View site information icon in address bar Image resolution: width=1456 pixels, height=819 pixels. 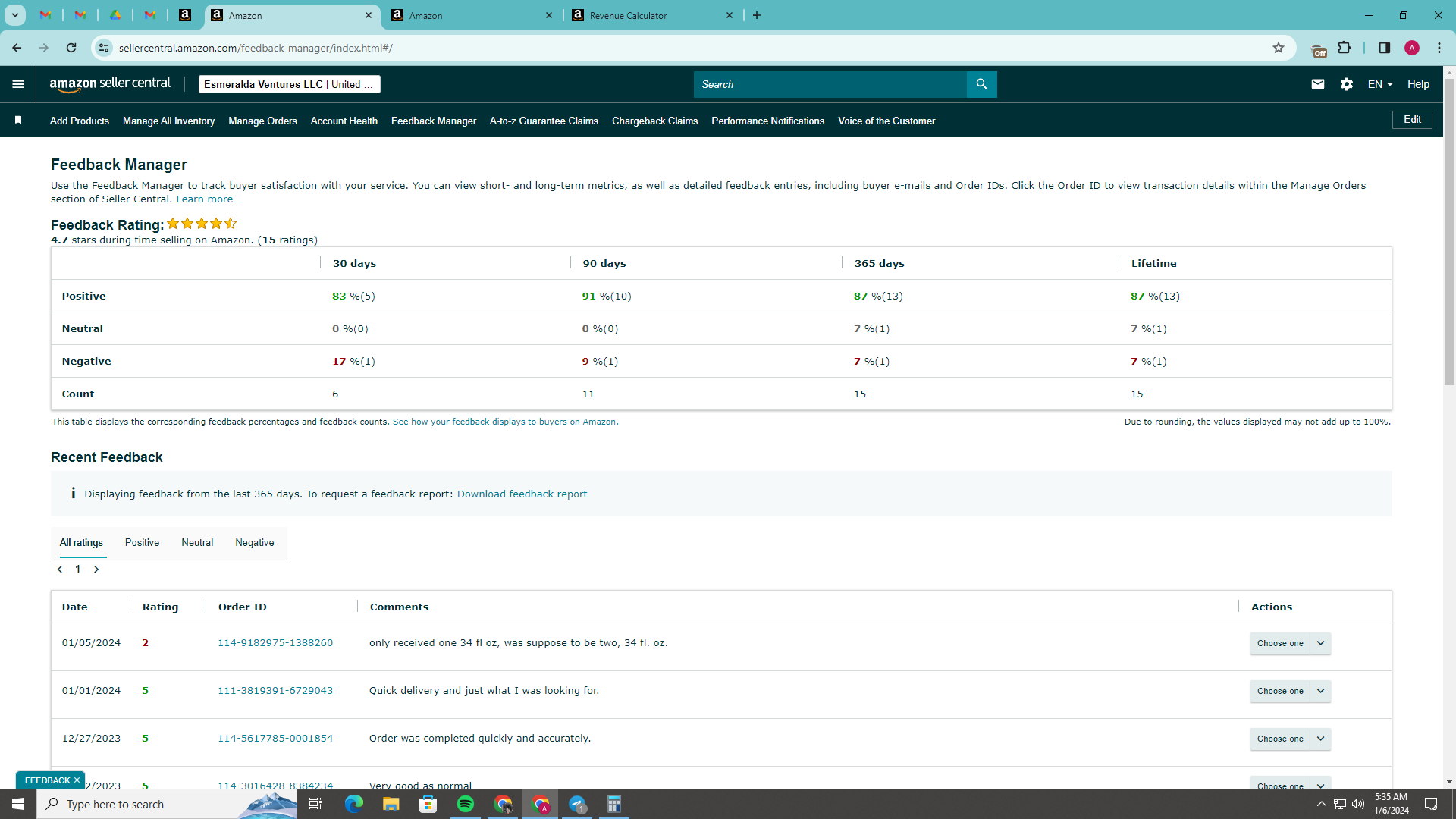point(104,48)
